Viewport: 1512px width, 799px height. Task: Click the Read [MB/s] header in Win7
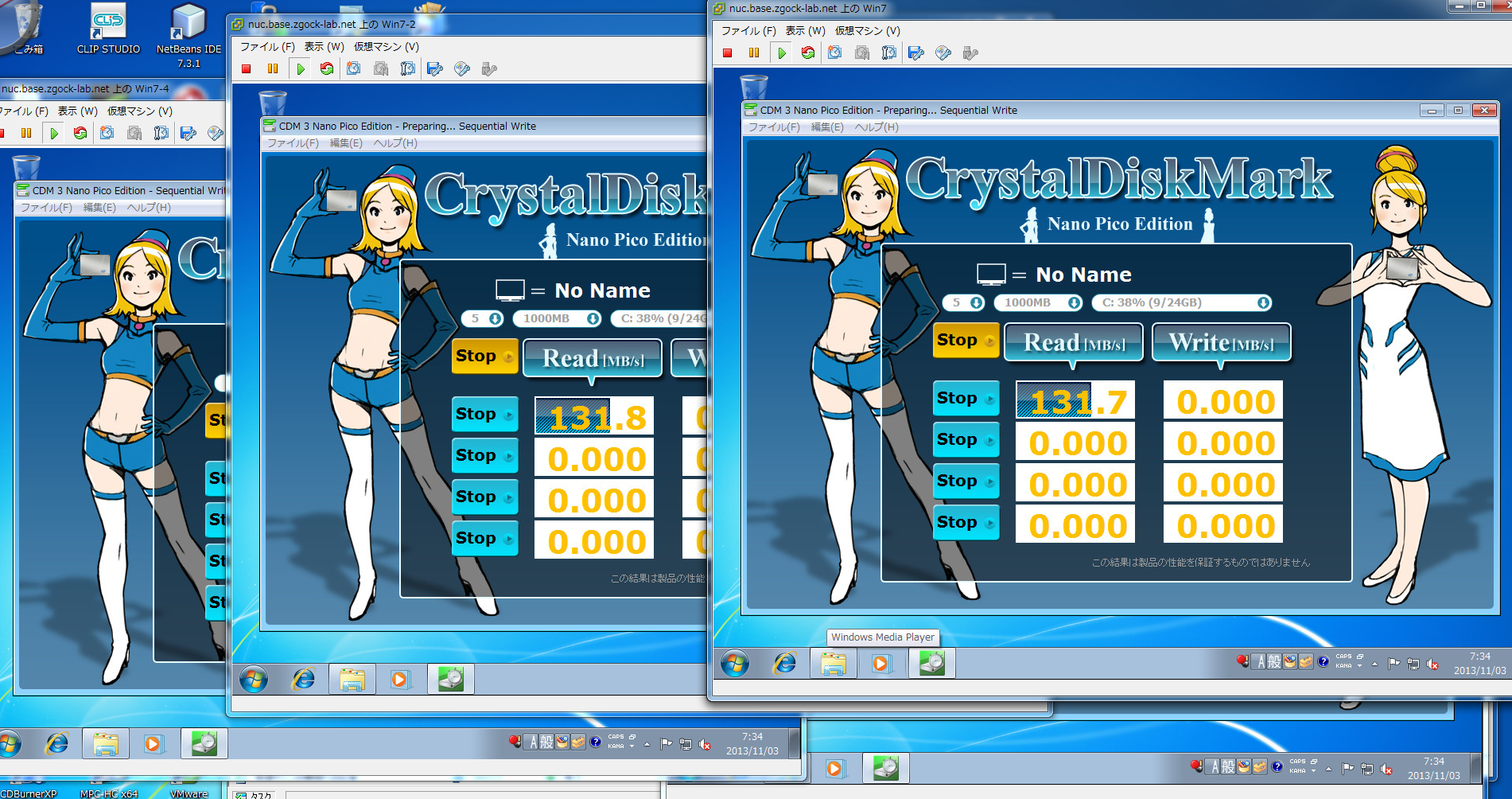[x=1074, y=342]
